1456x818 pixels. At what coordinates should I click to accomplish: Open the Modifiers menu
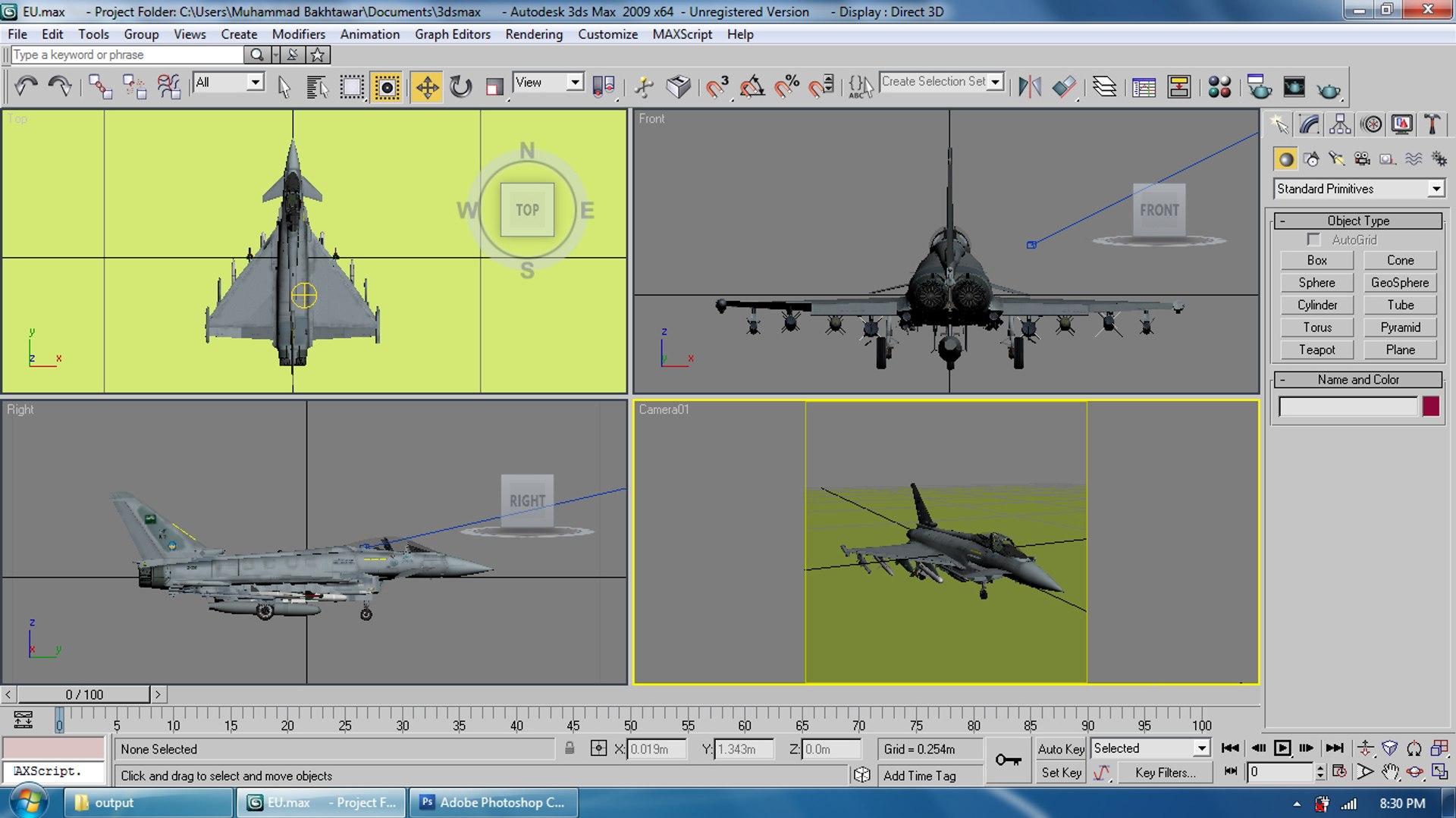[x=298, y=34]
